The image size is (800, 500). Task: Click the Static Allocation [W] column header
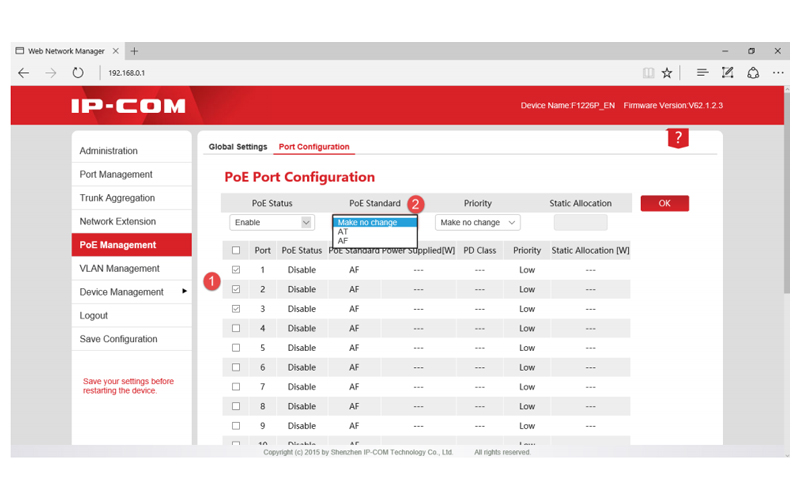tap(590, 251)
